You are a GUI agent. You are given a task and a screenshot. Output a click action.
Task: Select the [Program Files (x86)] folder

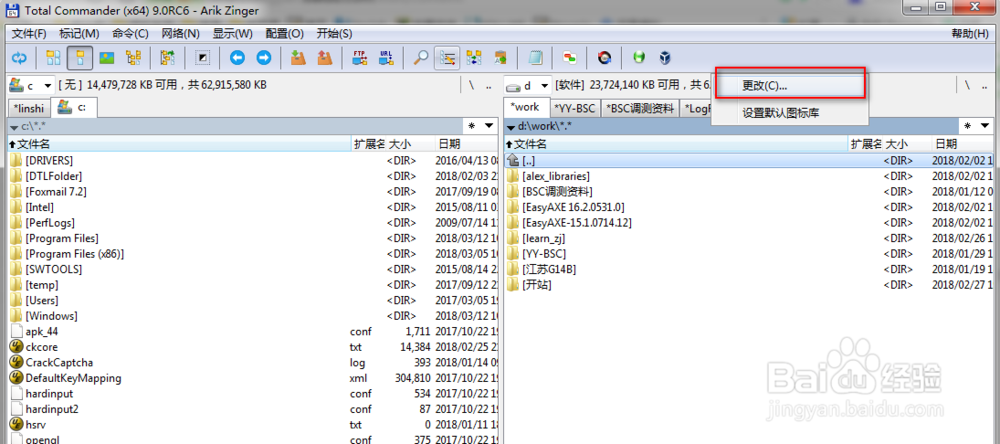253,254
